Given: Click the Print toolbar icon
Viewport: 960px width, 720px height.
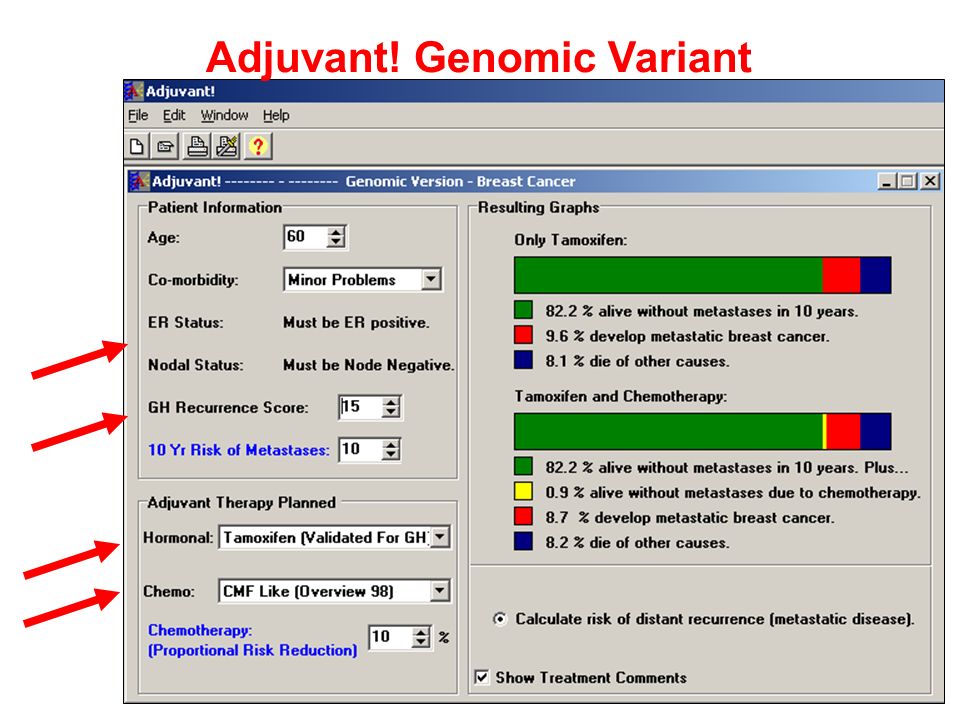Looking at the screenshot, I should click(x=197, y=146).
